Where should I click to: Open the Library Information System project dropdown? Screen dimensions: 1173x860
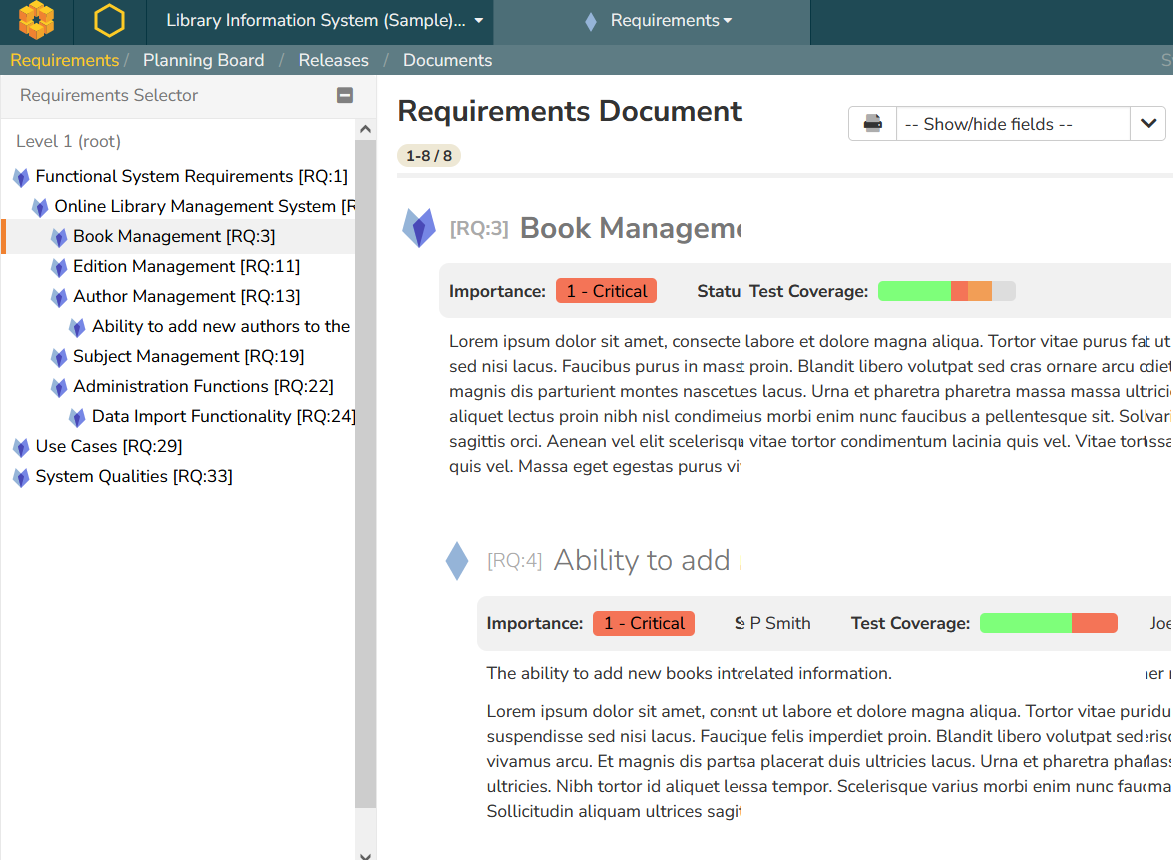point(324,21)
